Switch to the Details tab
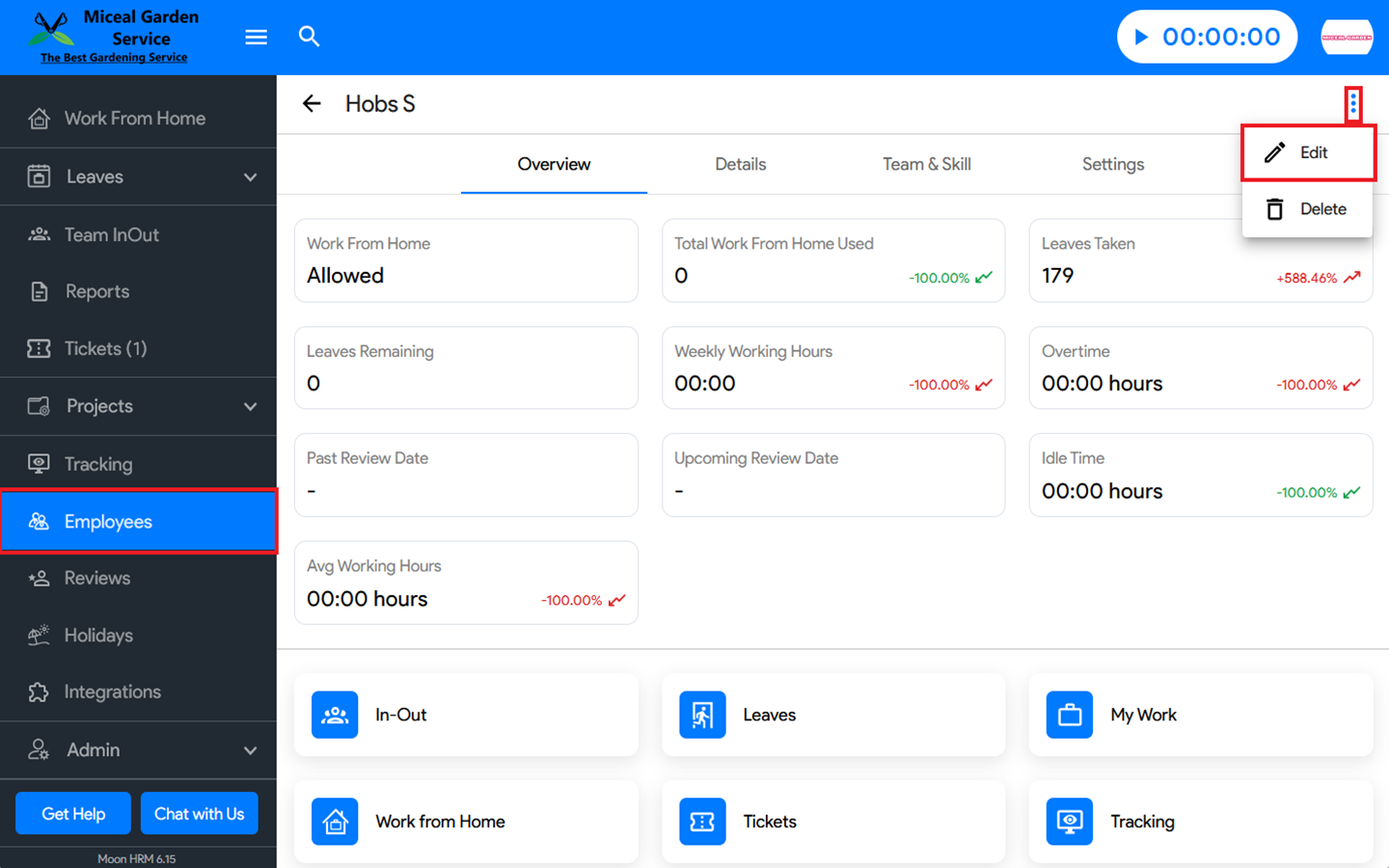This screenshot has height=868, width=1389. (740, 164)
